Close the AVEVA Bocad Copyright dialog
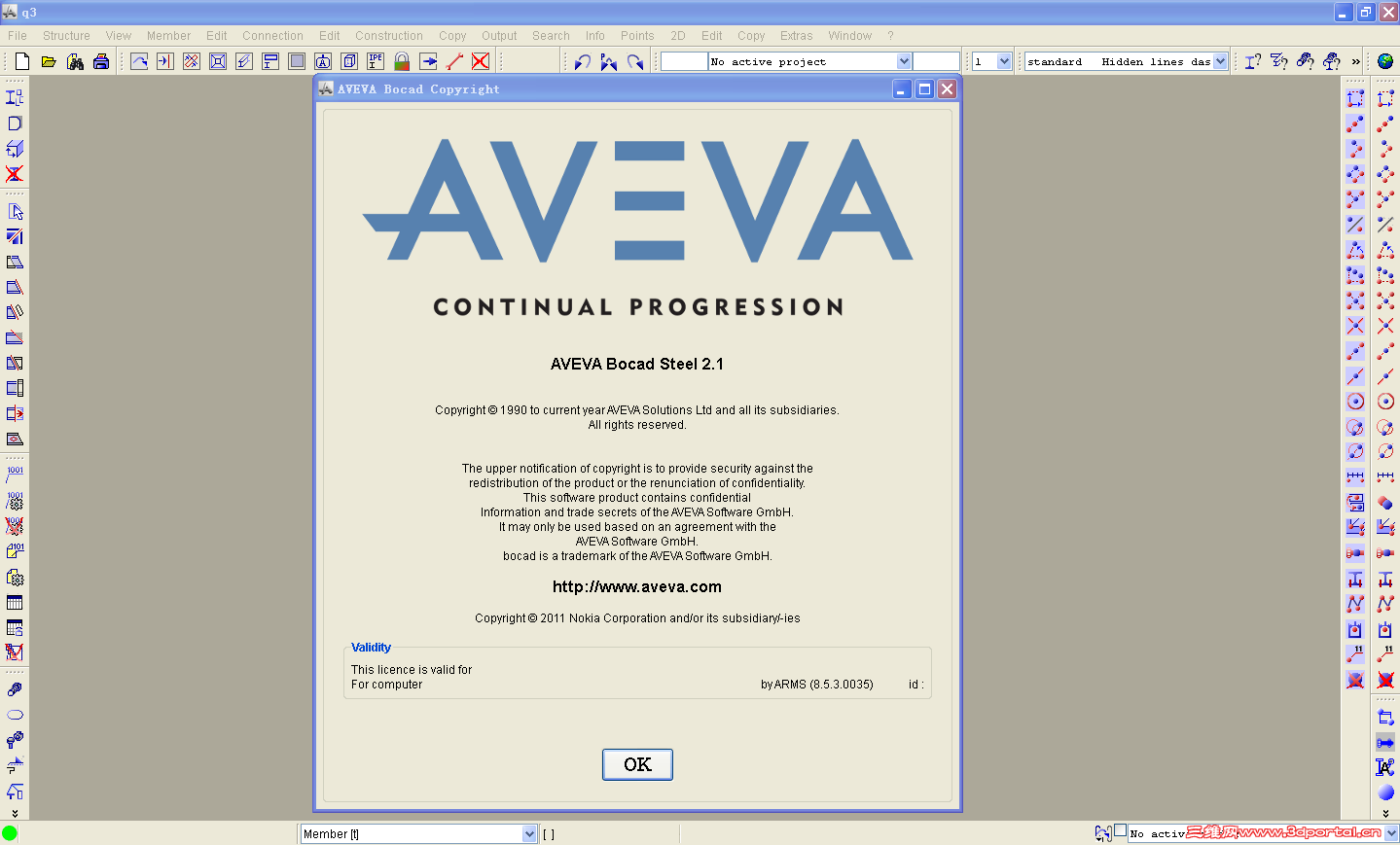1400x845 pixels. click(x=947, y=89)
